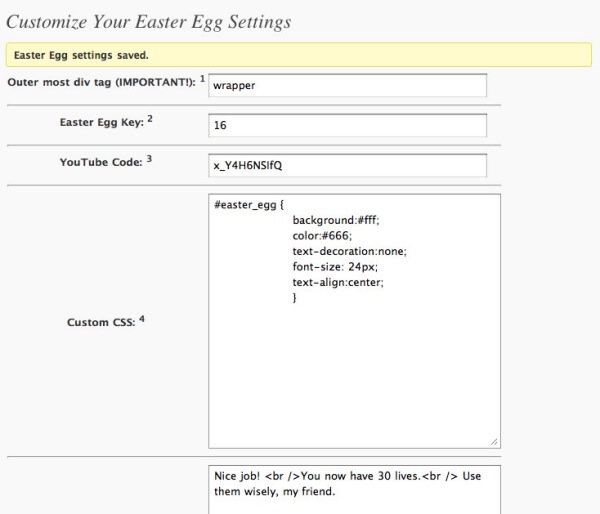This screenshot has height=514, width=600.
Task: Click footnote 2 next to Easter Egg Key
Action: (149, 118)
